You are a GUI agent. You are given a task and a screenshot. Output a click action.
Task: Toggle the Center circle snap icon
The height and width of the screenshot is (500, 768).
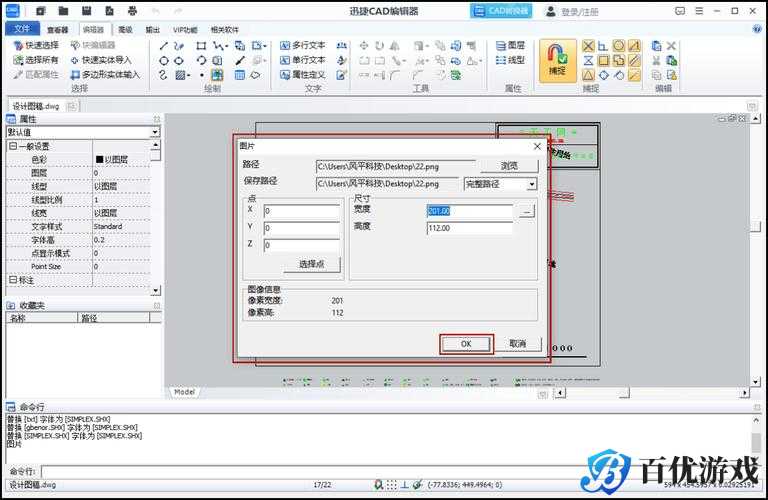pyautogui.click(x=619, y=46)
